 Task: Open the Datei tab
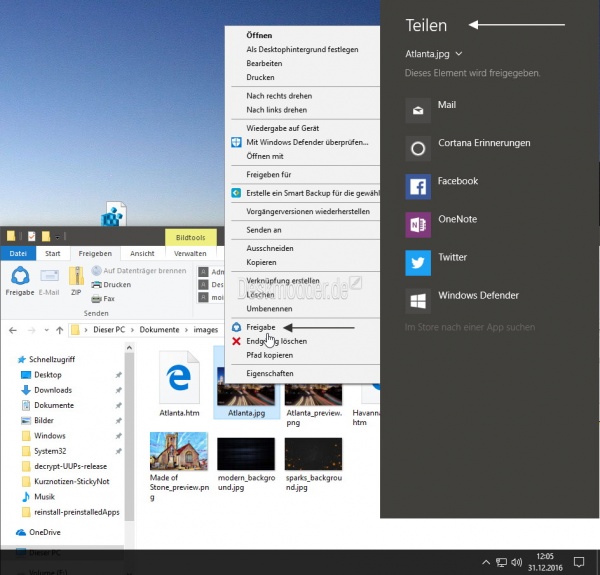coord(18,254)
